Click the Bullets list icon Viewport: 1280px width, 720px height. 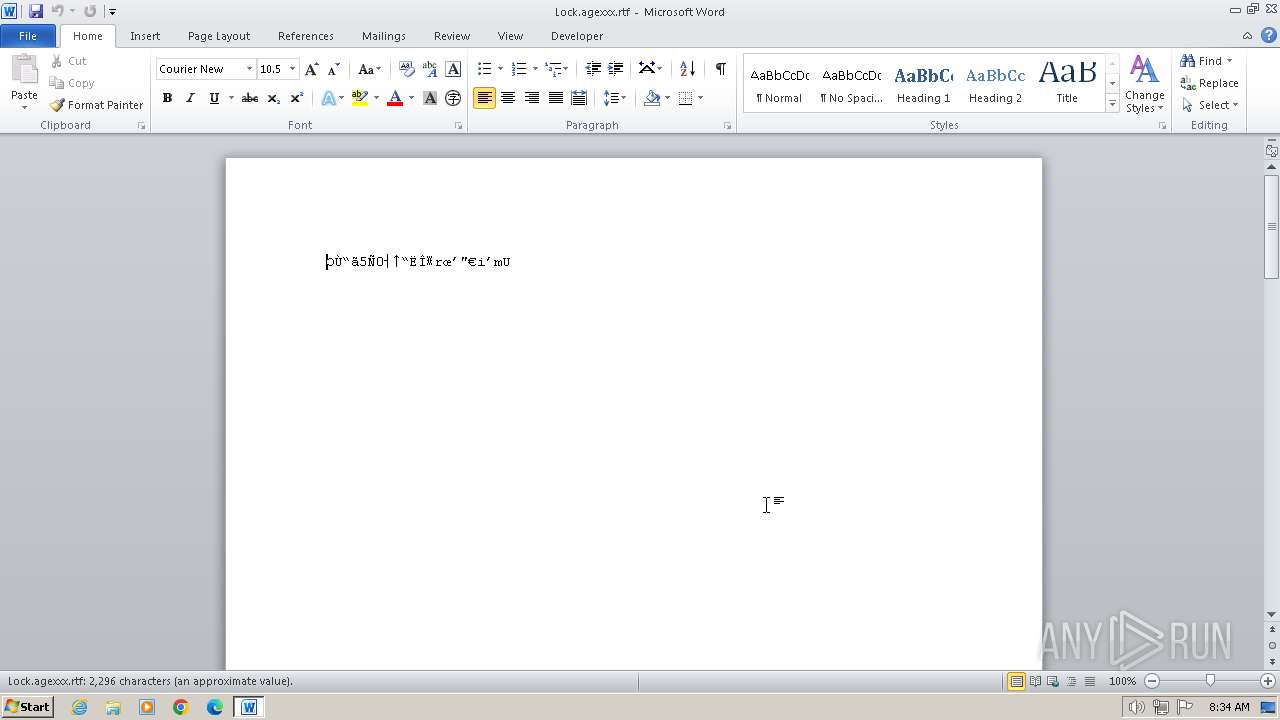tap(484, 69)
